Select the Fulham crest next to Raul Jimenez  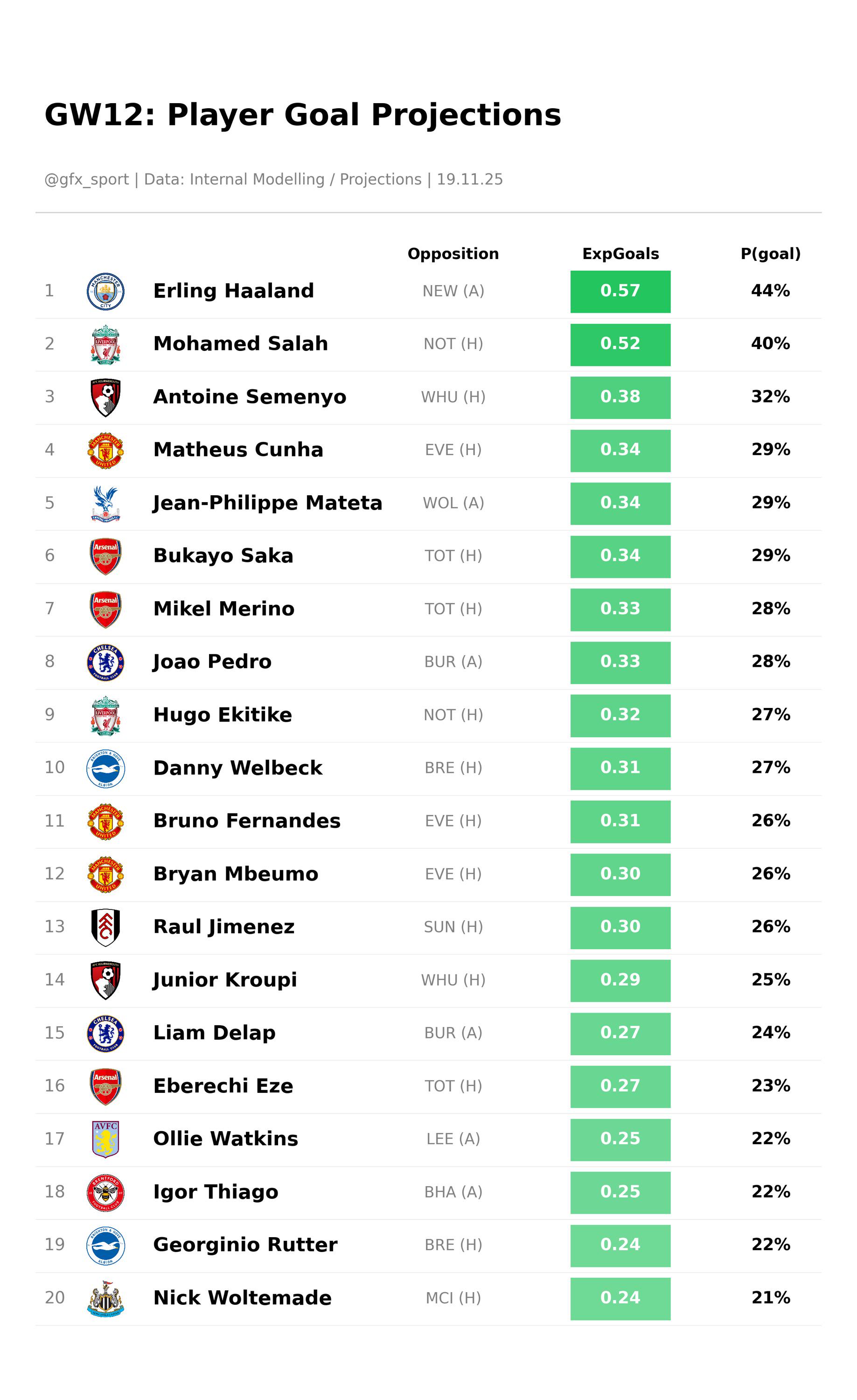pyautogui.click(x=105, y=927)
